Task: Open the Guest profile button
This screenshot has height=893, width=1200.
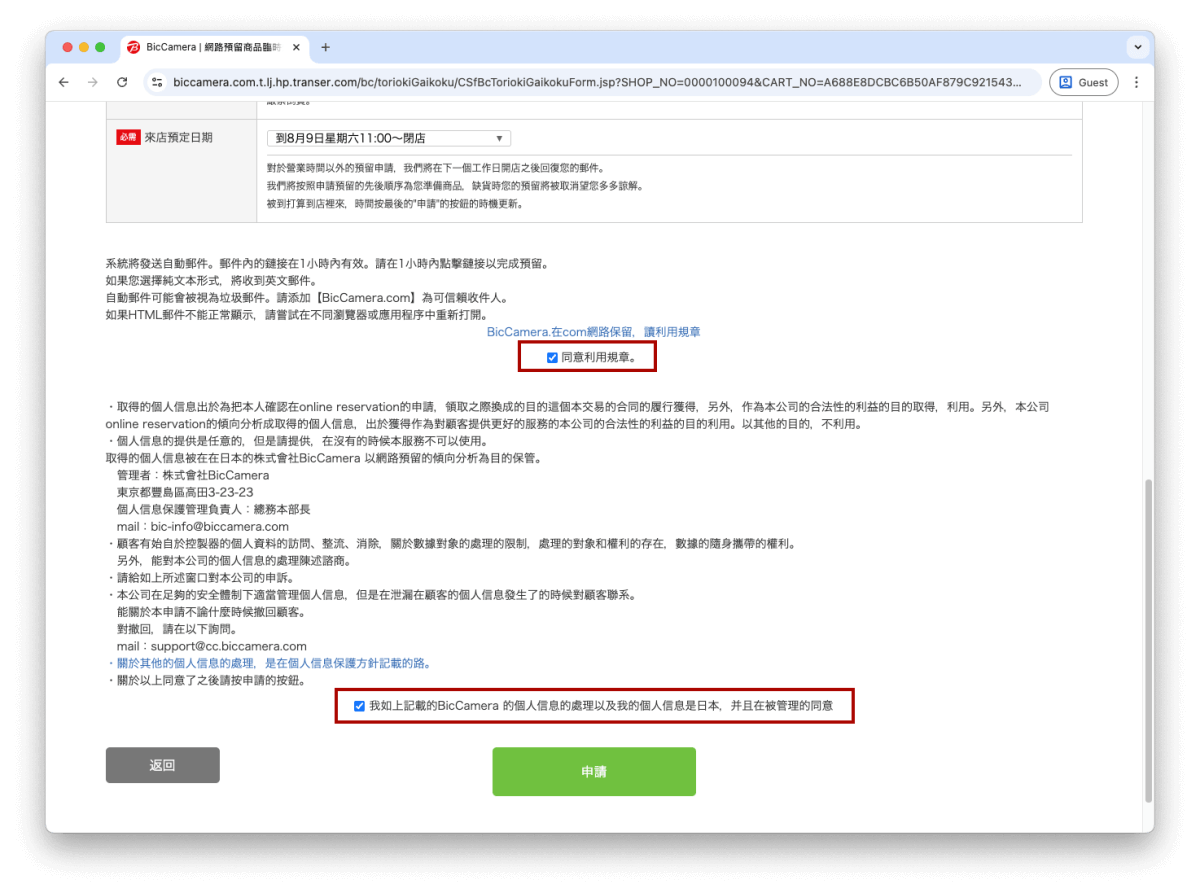Action: click(1083, 83)
